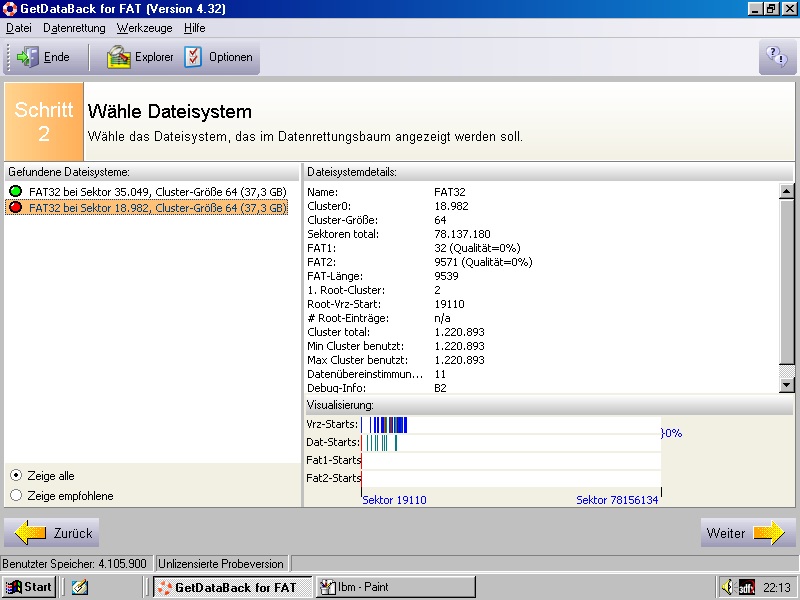Click the Windows Start flag icon
Viewport: 800px width, 600px height.
tap(13, 587)
